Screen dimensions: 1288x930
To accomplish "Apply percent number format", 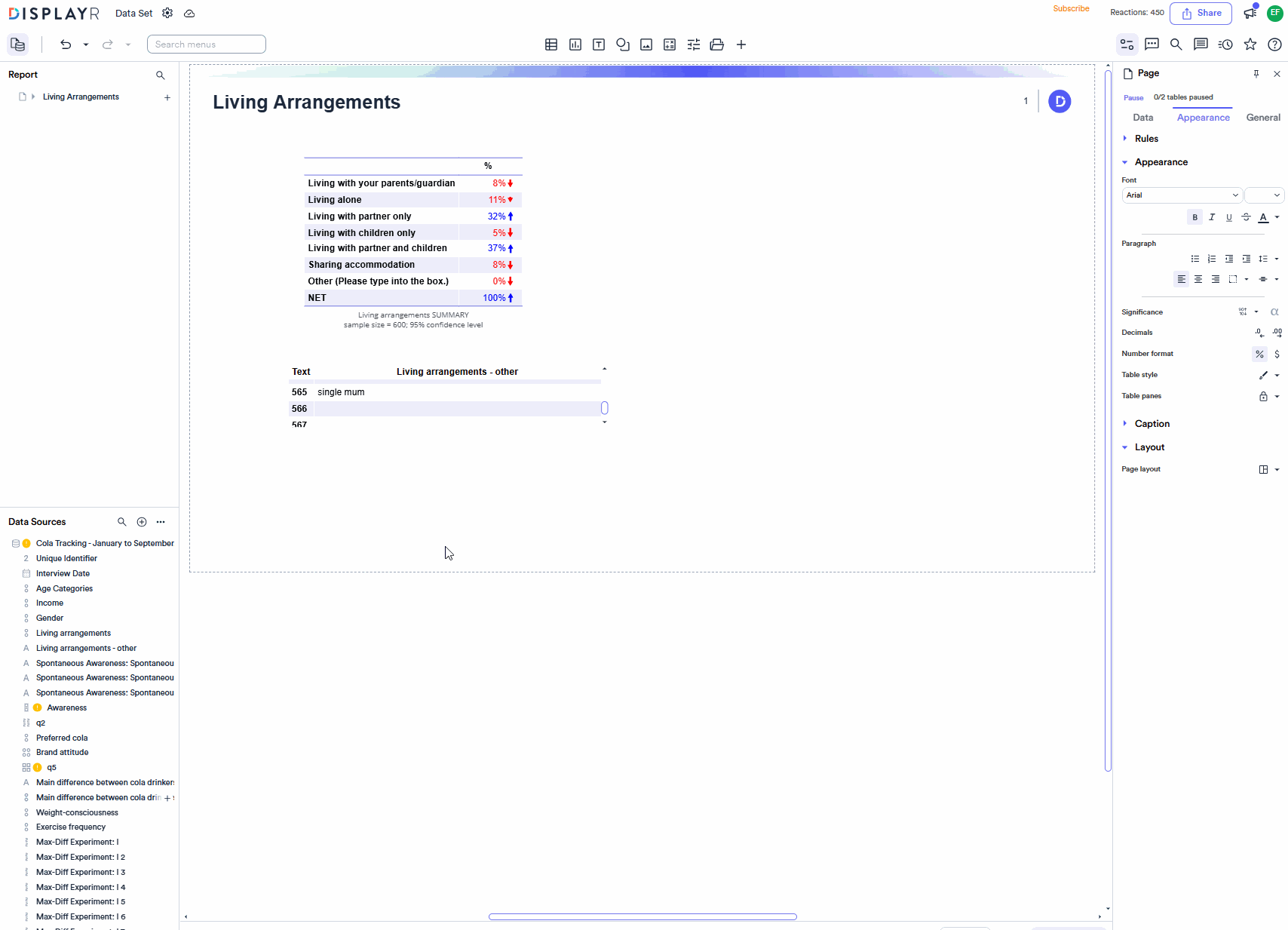I will tap(1259, 354).
